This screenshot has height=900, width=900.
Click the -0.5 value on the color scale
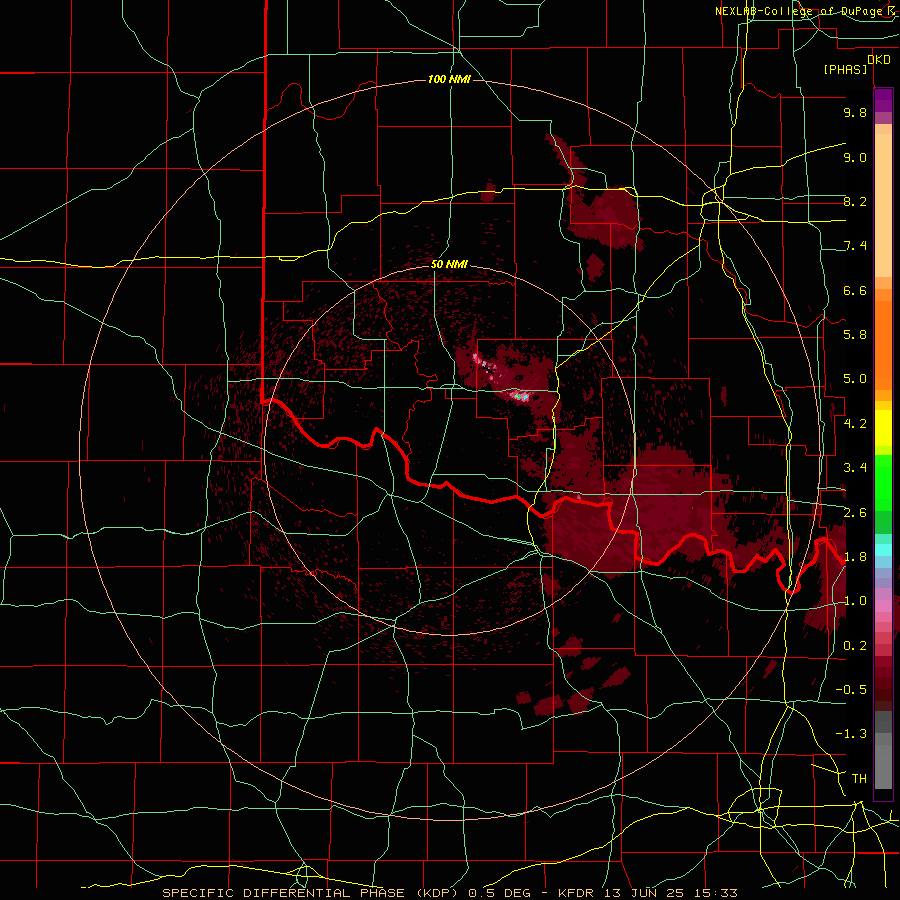coord(851,689)
